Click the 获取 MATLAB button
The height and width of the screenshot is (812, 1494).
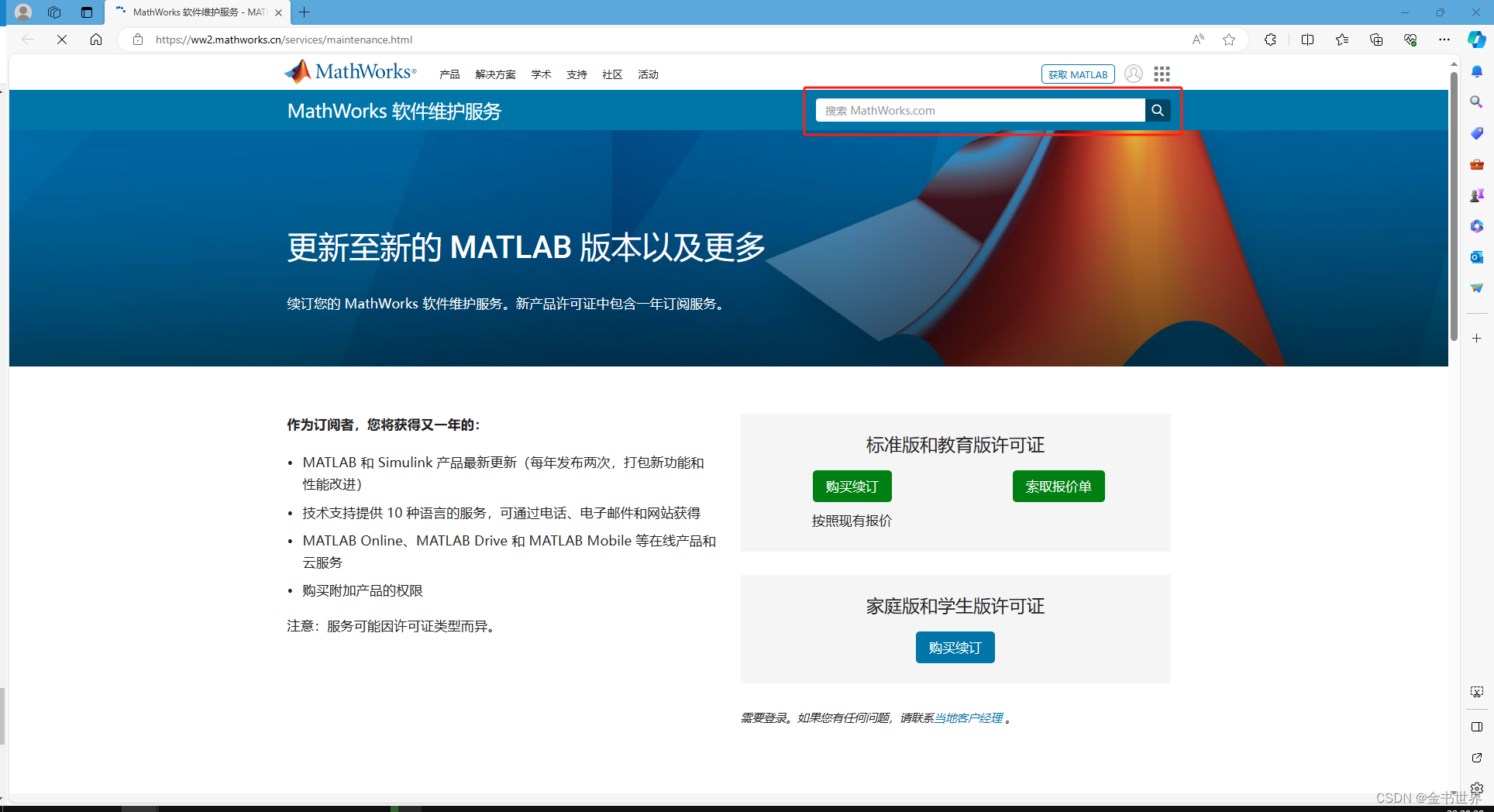tap(1077, 74)
